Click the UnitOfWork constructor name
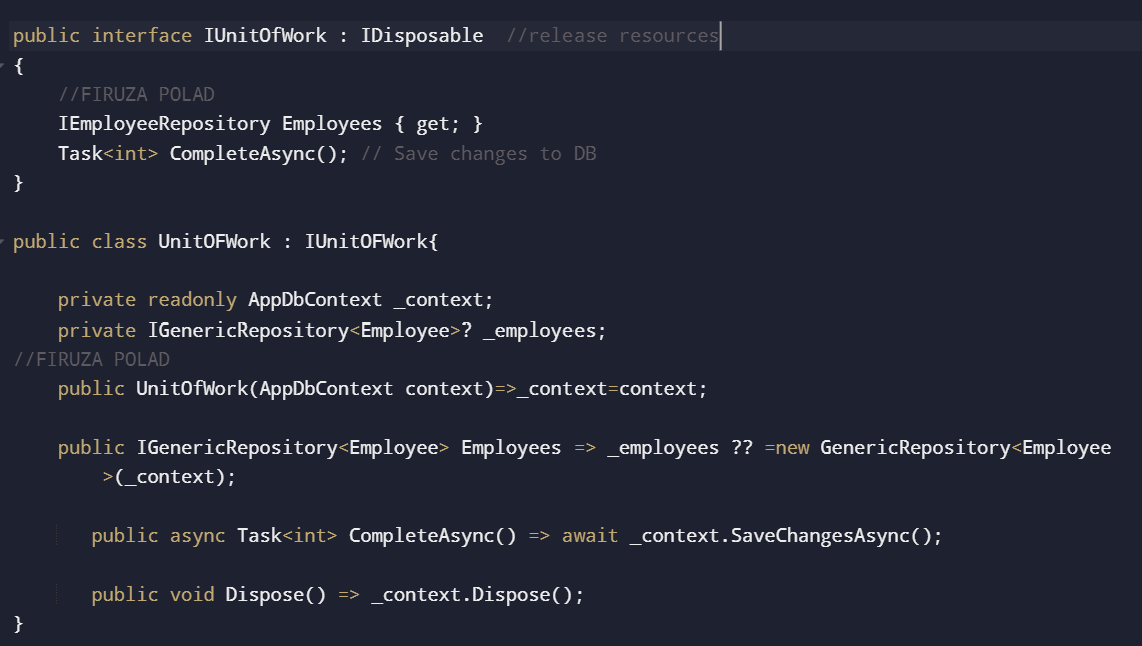 [x=192, y=389]
